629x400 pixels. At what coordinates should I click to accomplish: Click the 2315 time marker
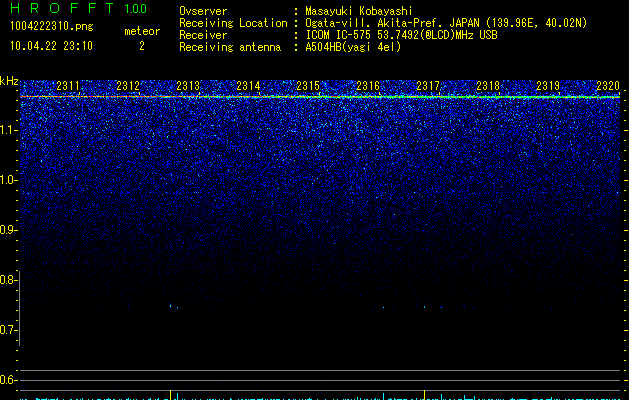tap(308, 86)
